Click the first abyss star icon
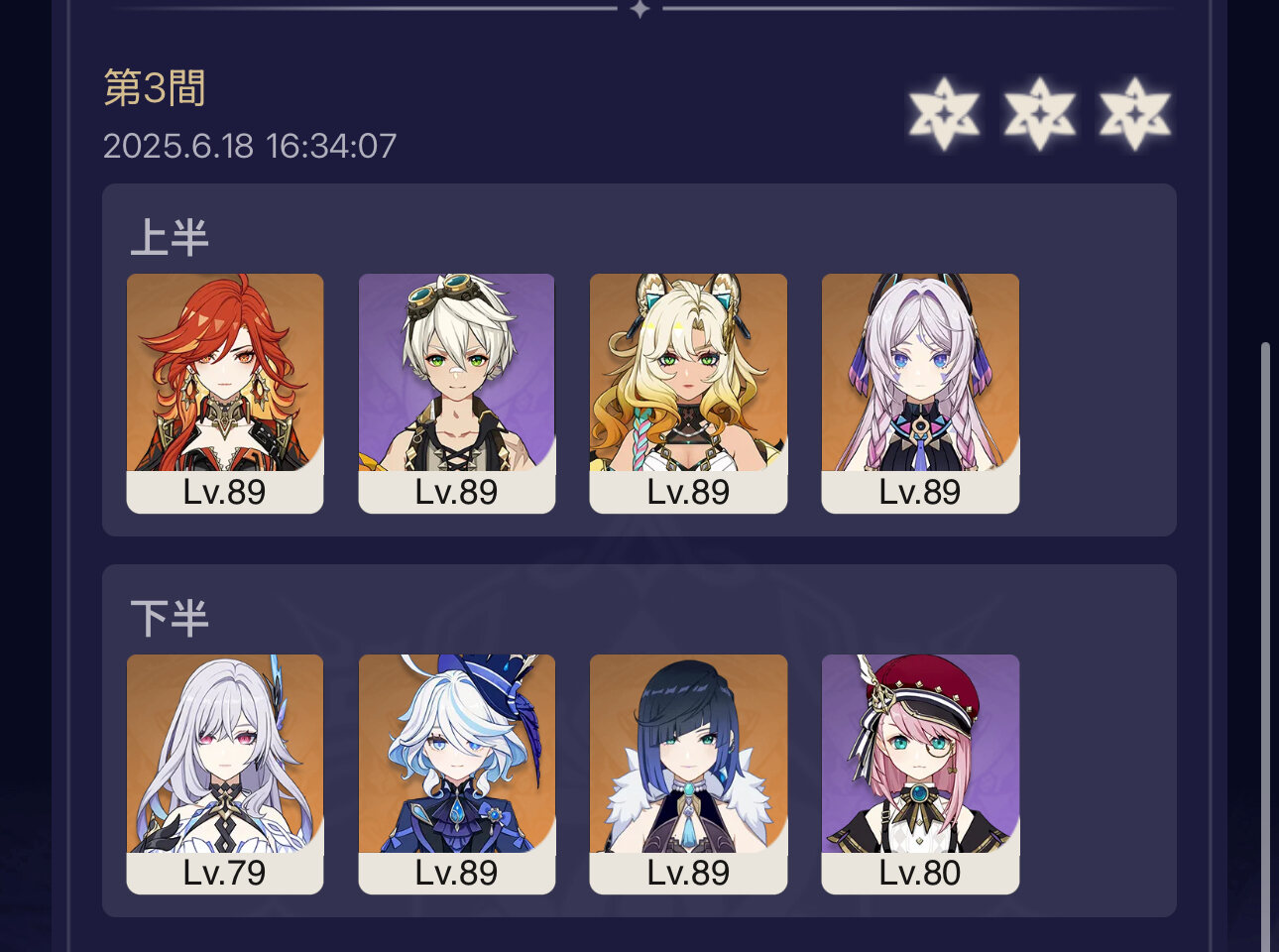 point(944,114)
